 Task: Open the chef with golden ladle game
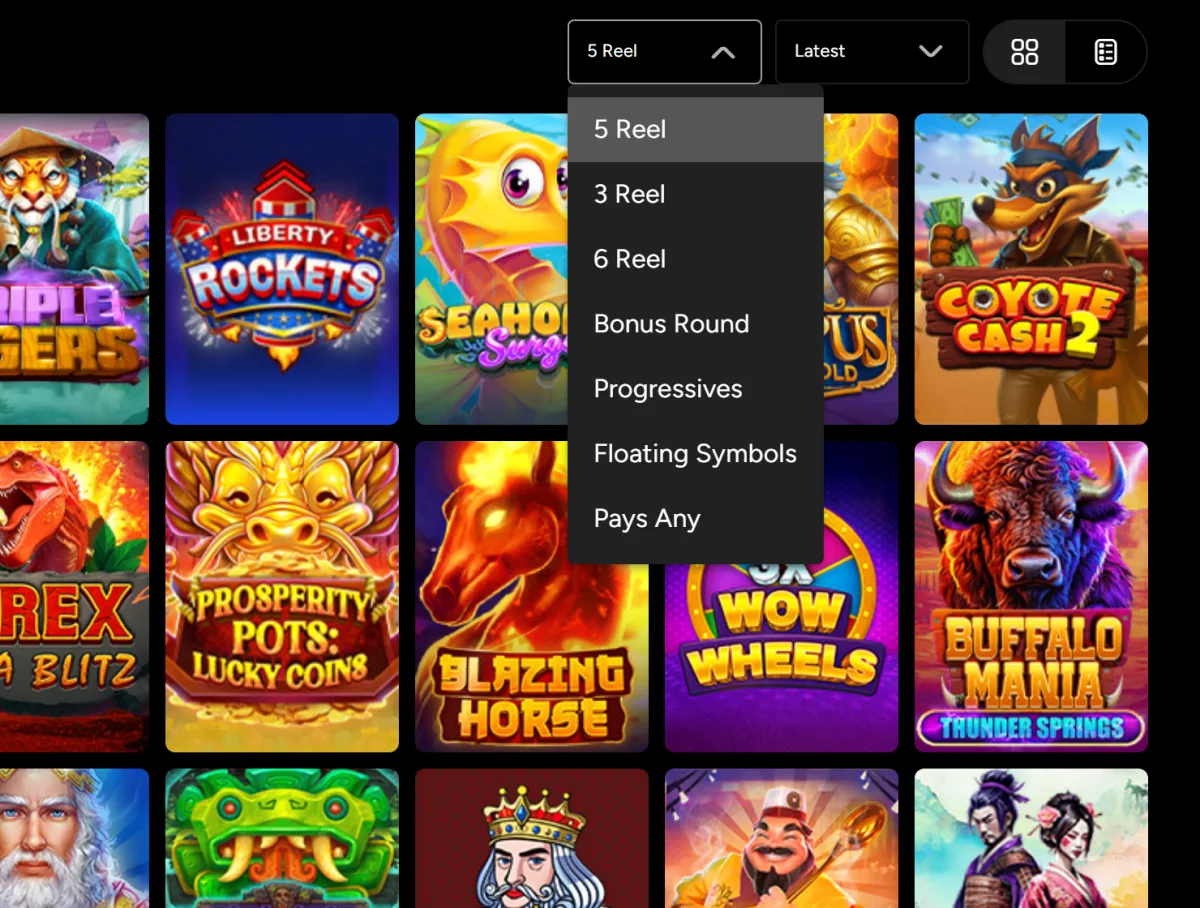click(x=781, y=838)
